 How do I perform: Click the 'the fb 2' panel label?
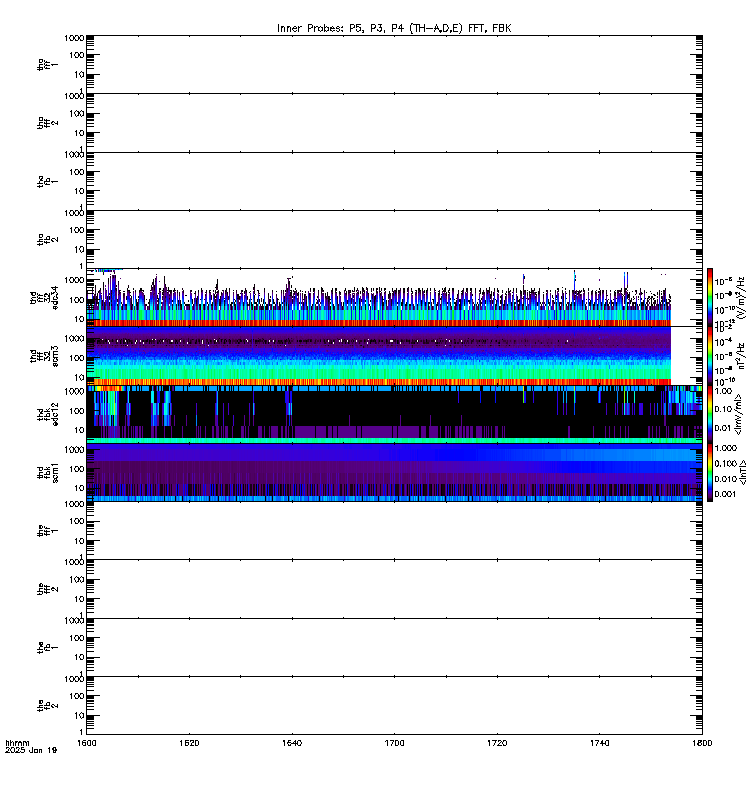[x=47, y=706]
